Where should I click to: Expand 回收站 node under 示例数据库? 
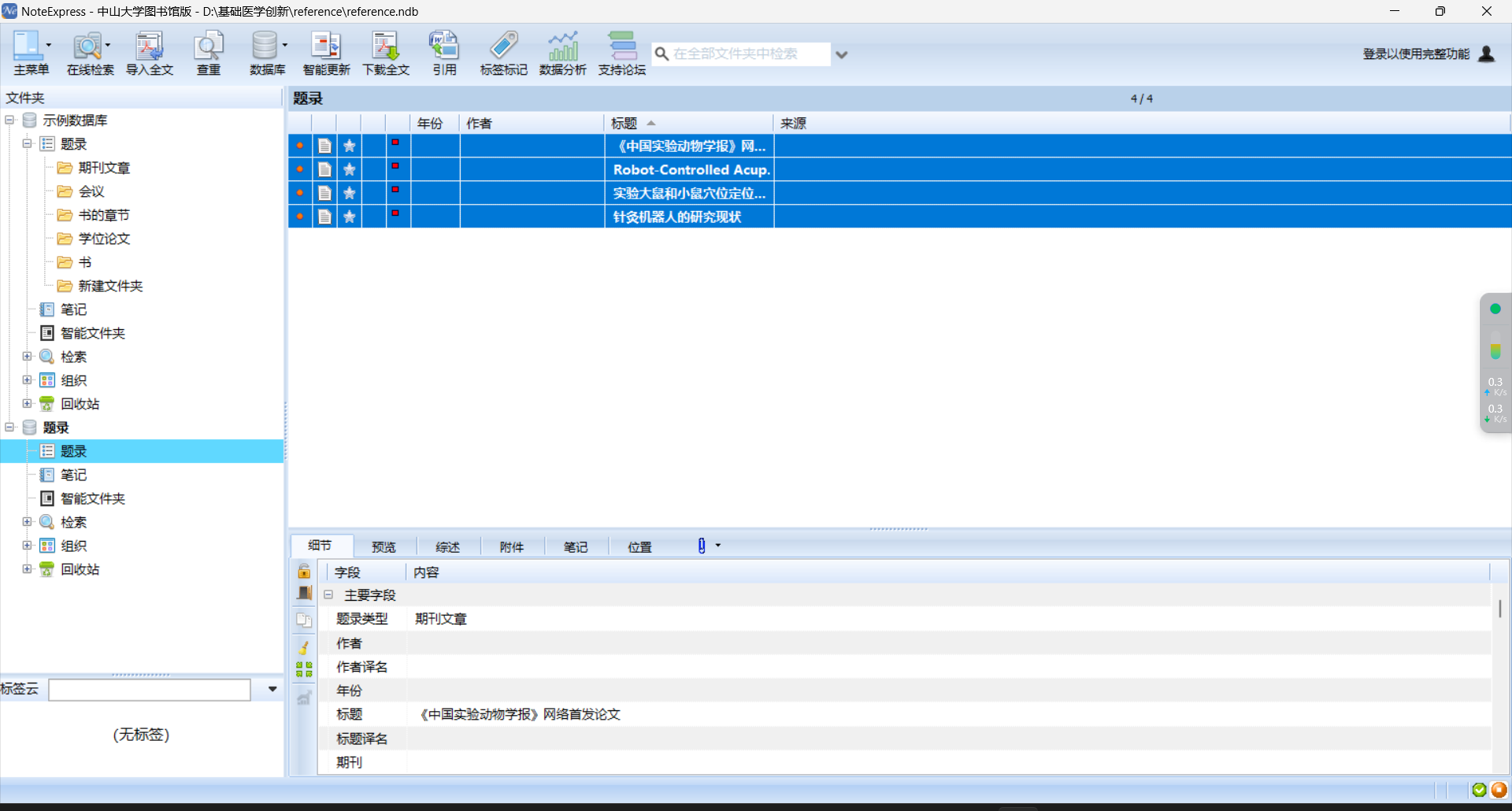(28, 403)
